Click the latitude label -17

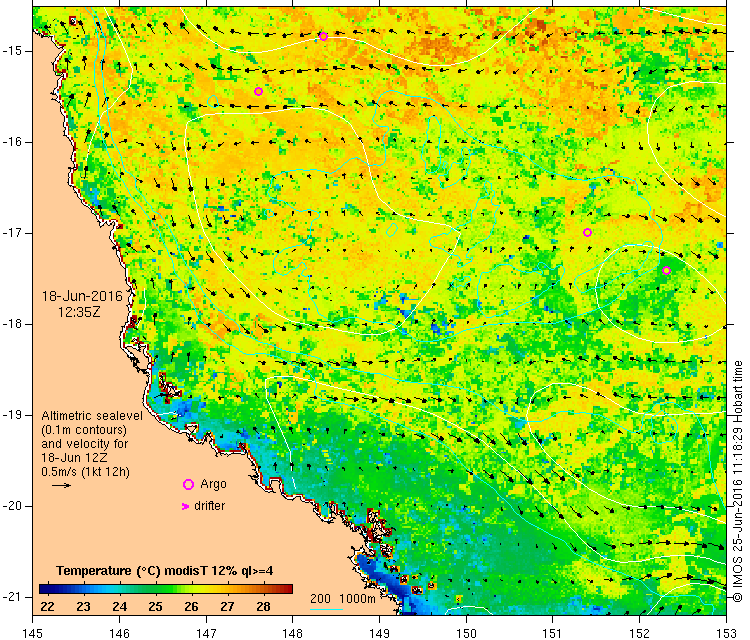click(x=11, y=233)
